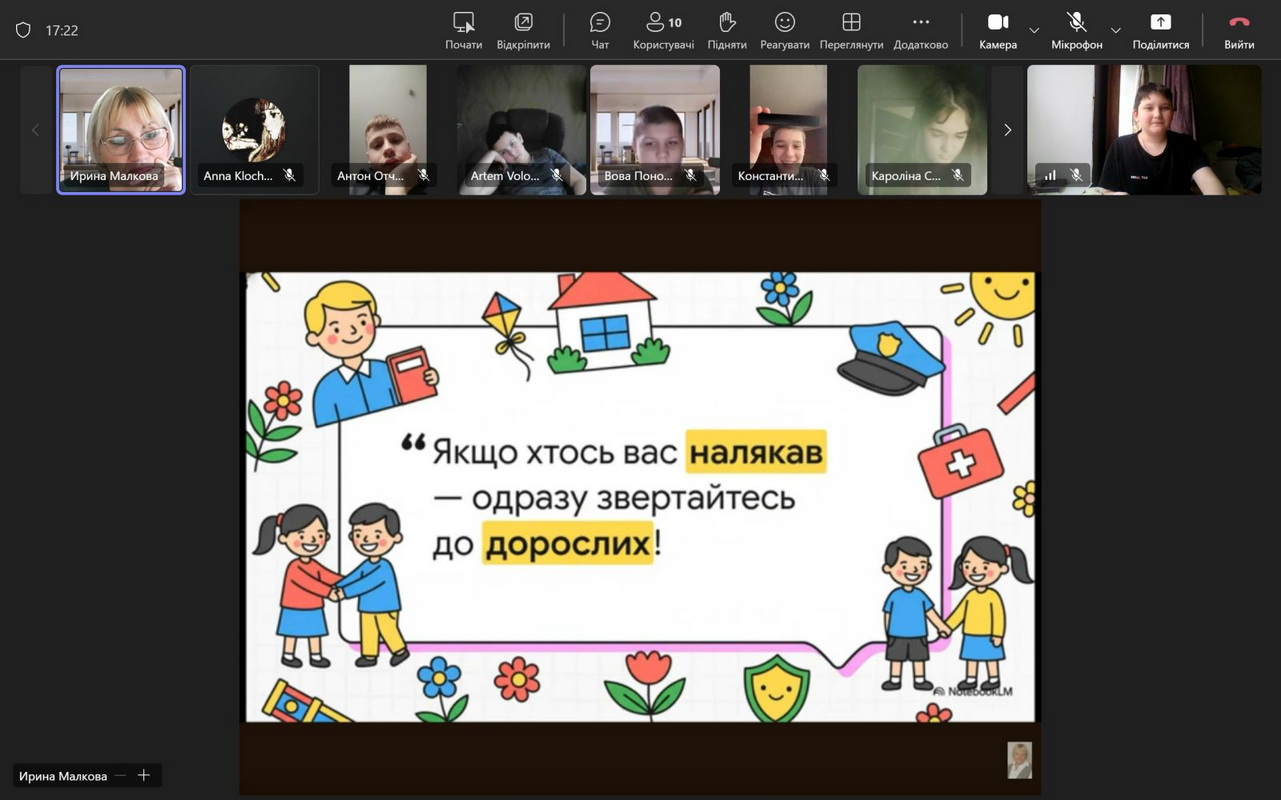Zoom out the shared content with minus
Screen dimensions: 1281x800
point(121,776)
